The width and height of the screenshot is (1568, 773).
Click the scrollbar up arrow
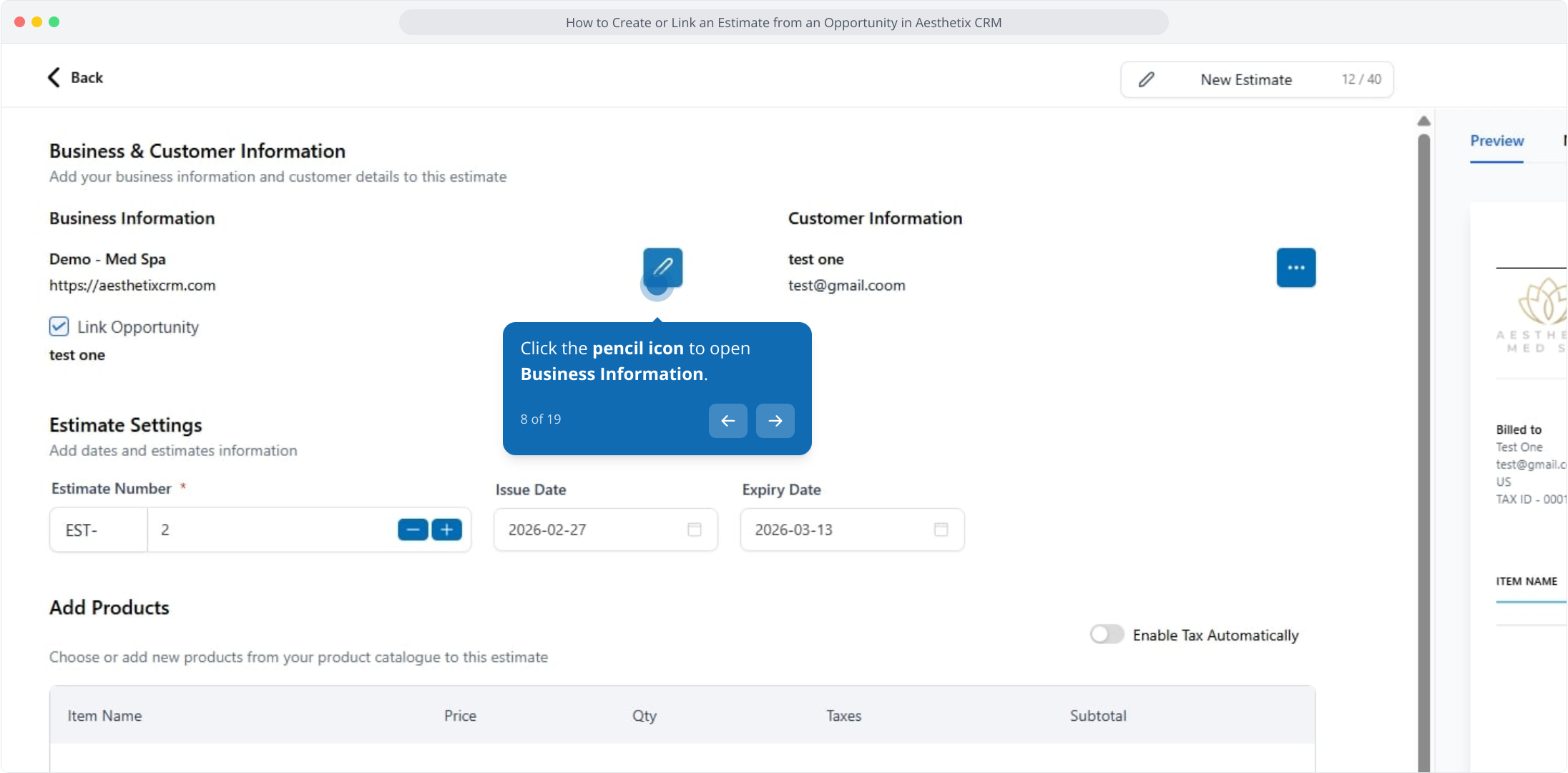(x=1424, y=121)
